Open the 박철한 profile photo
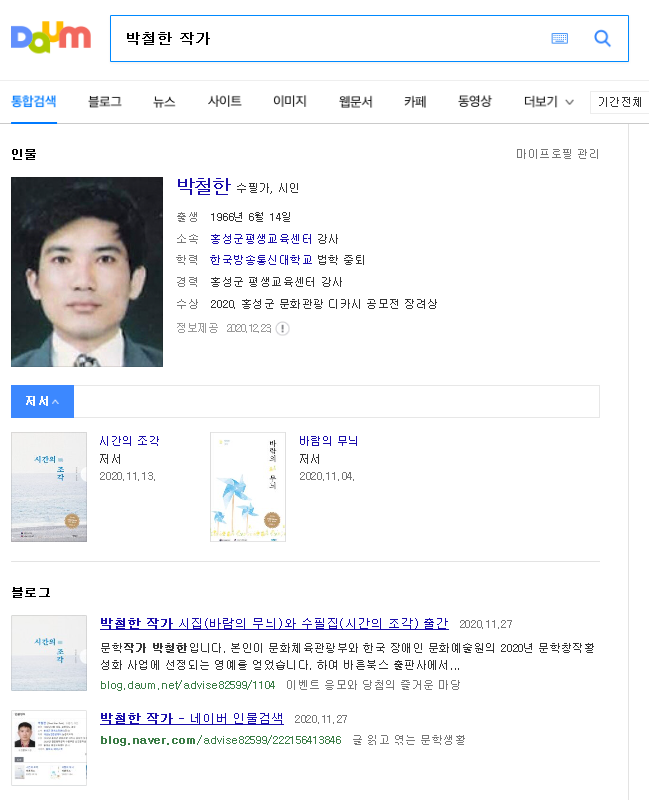 point(87,272)
